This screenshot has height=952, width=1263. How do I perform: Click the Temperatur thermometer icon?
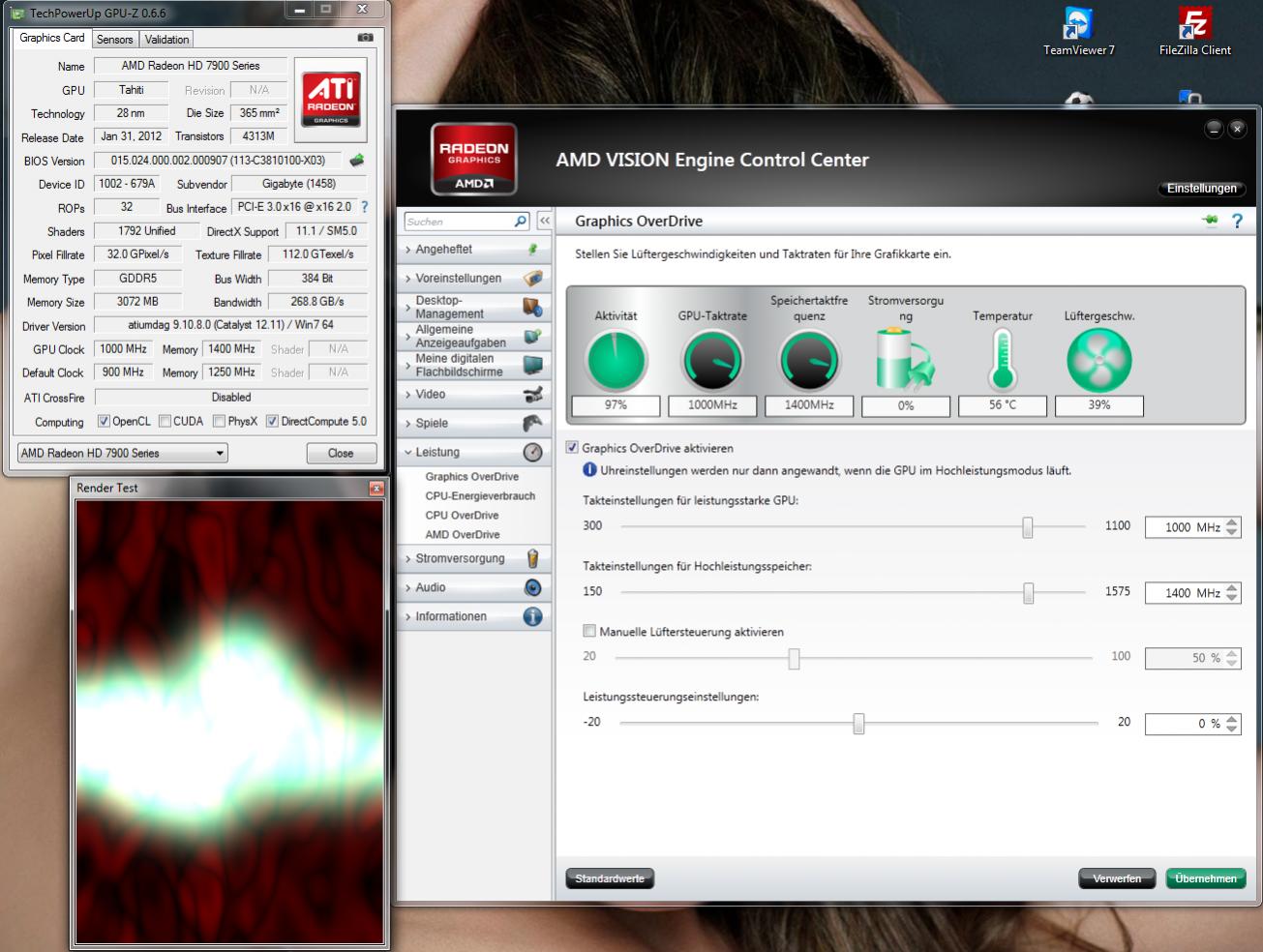[1002, 360]
